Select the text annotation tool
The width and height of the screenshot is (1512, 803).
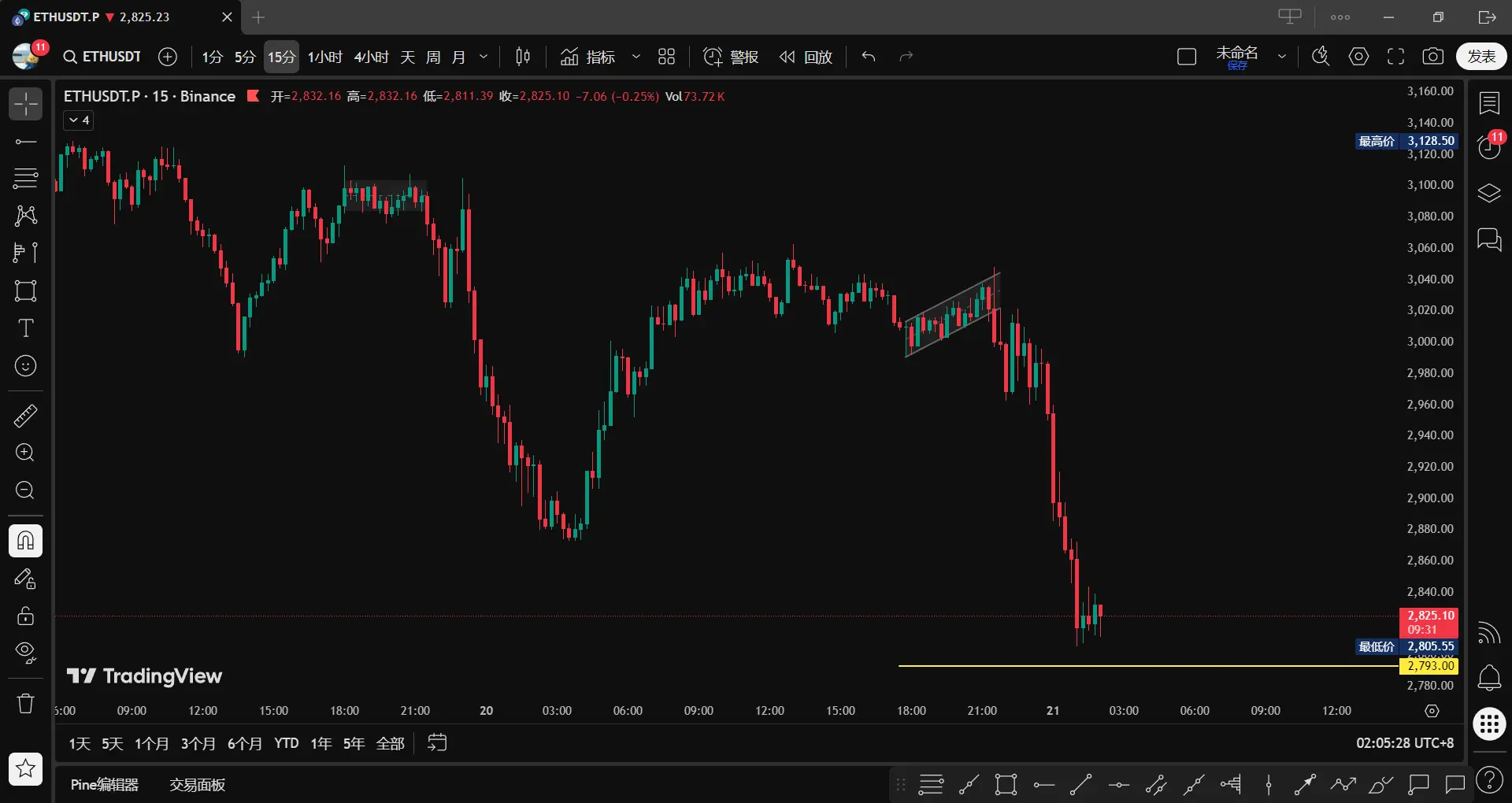tap(25, 328)
